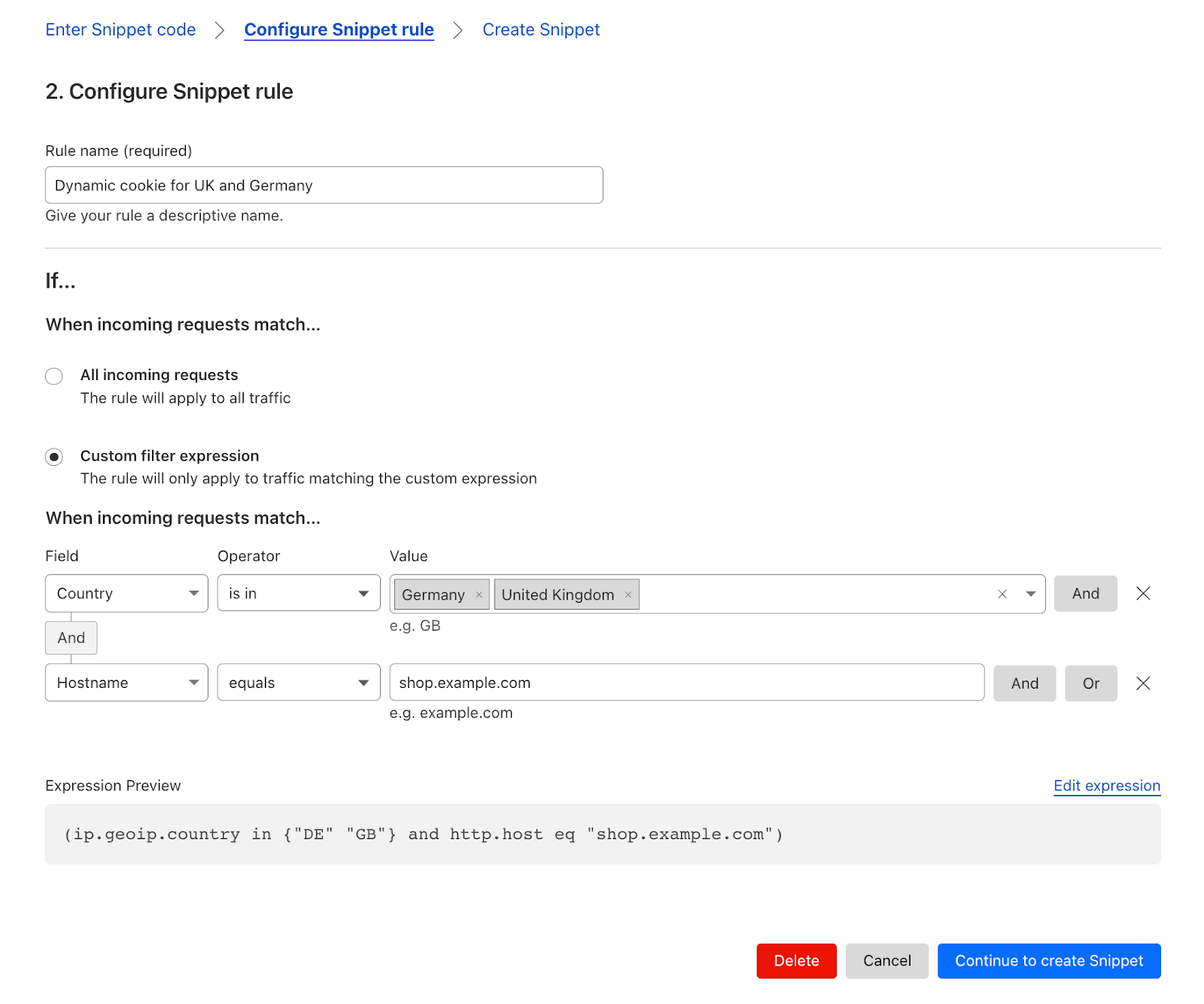Click Continue to create Snippet

click(1049, 961)
